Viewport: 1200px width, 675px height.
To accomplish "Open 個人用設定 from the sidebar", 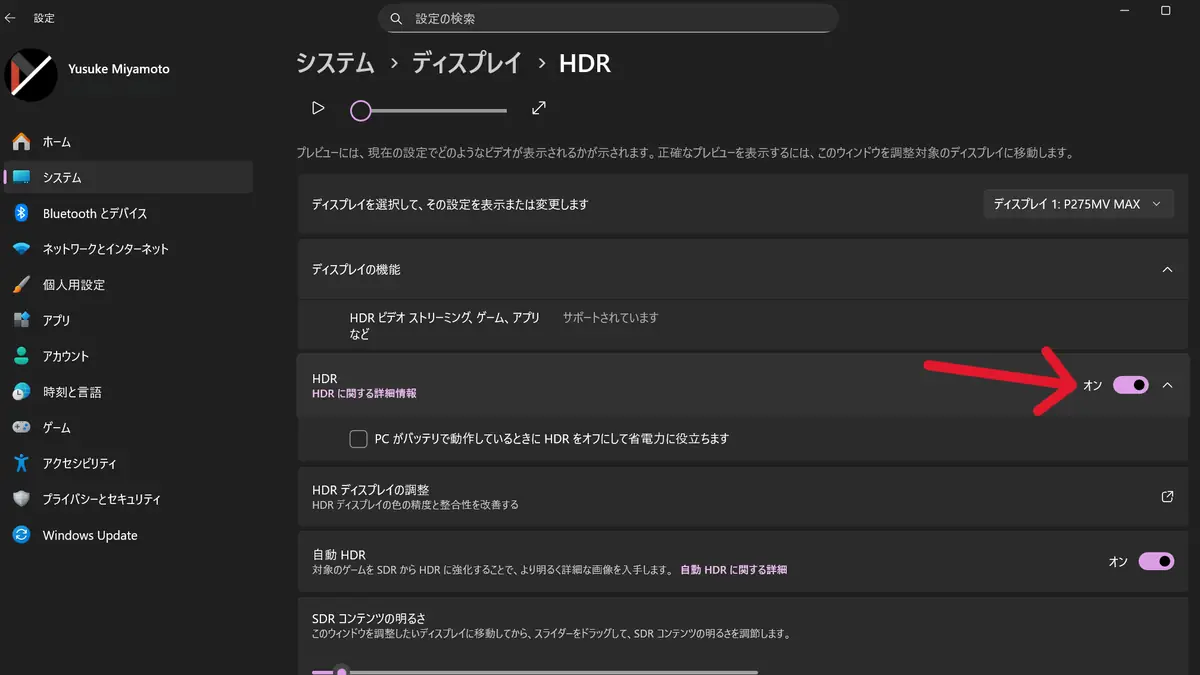I will (x=73, y=285).
